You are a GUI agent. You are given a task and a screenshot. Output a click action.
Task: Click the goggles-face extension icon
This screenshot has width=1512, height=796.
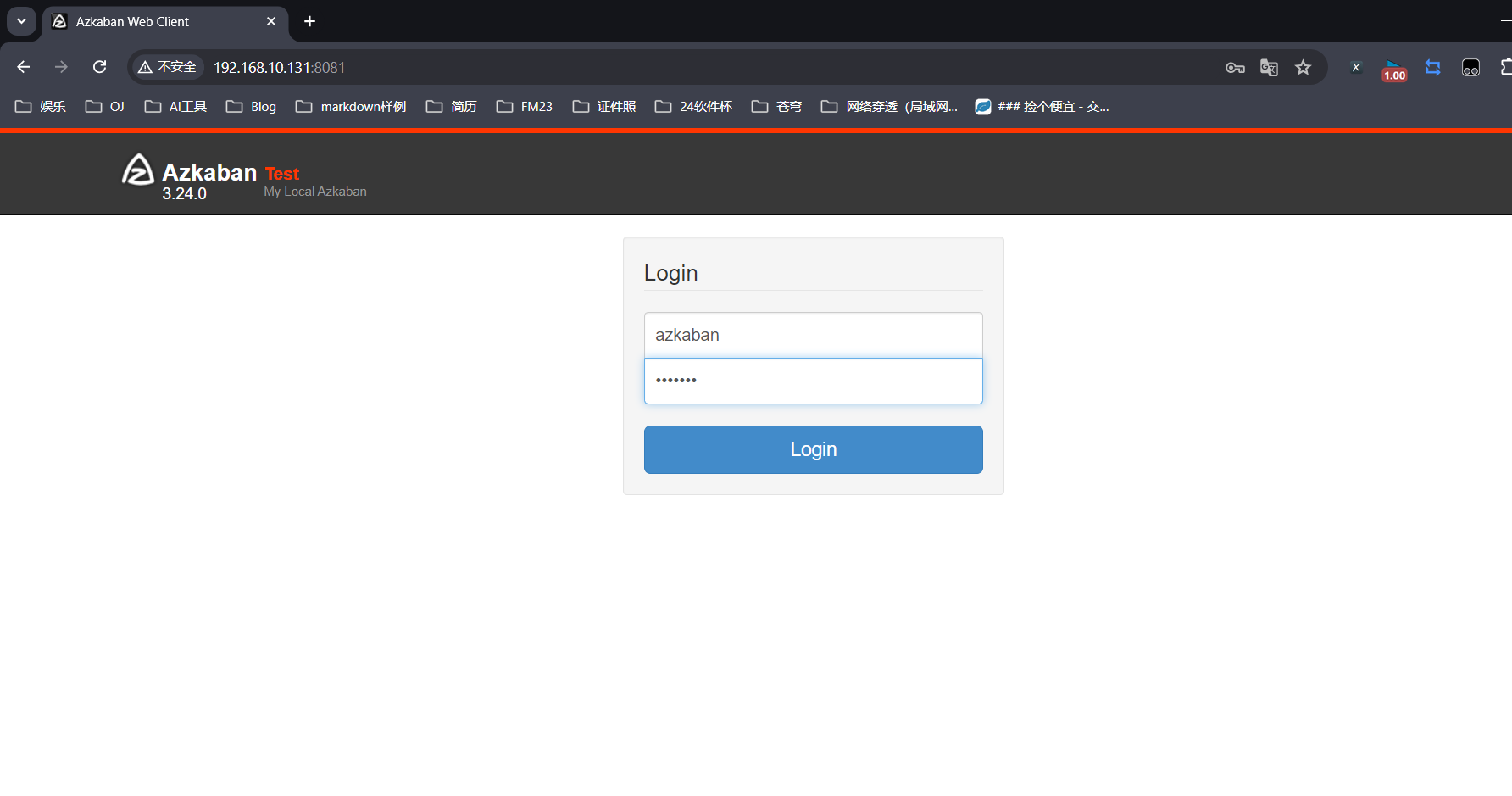[x=1470, y=68]
